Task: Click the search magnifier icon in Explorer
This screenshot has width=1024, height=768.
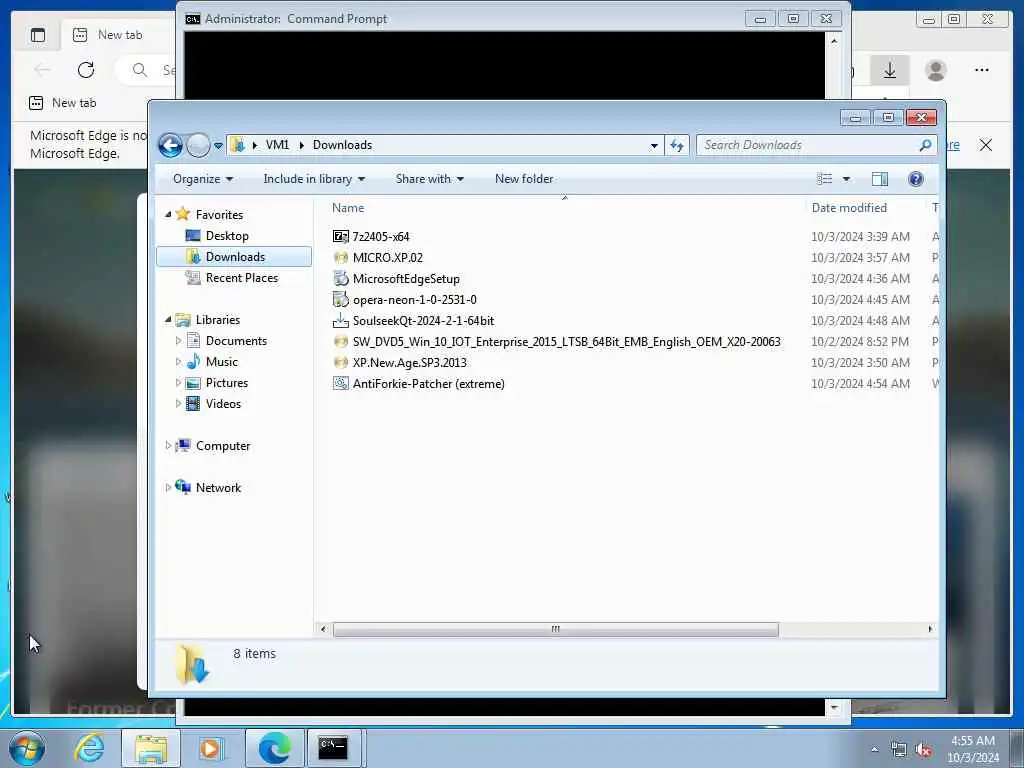Action: point(925,145)
